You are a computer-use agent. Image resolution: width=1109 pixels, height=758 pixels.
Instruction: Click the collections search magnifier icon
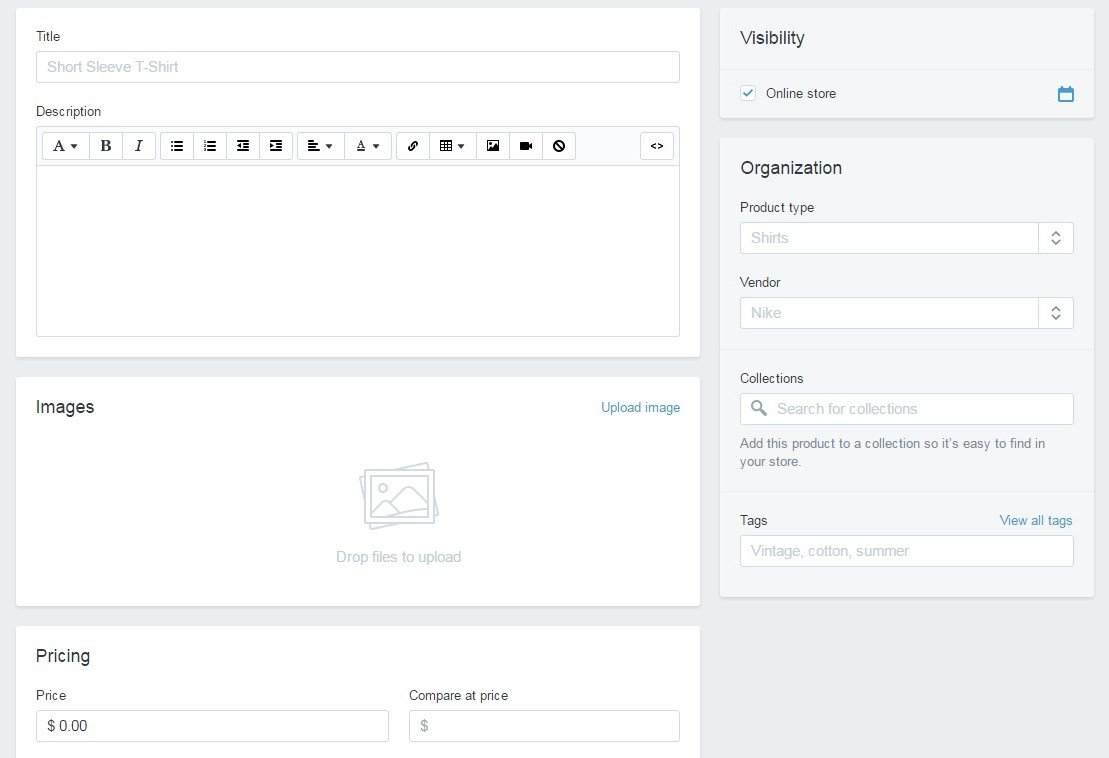[x=759, y=409]
